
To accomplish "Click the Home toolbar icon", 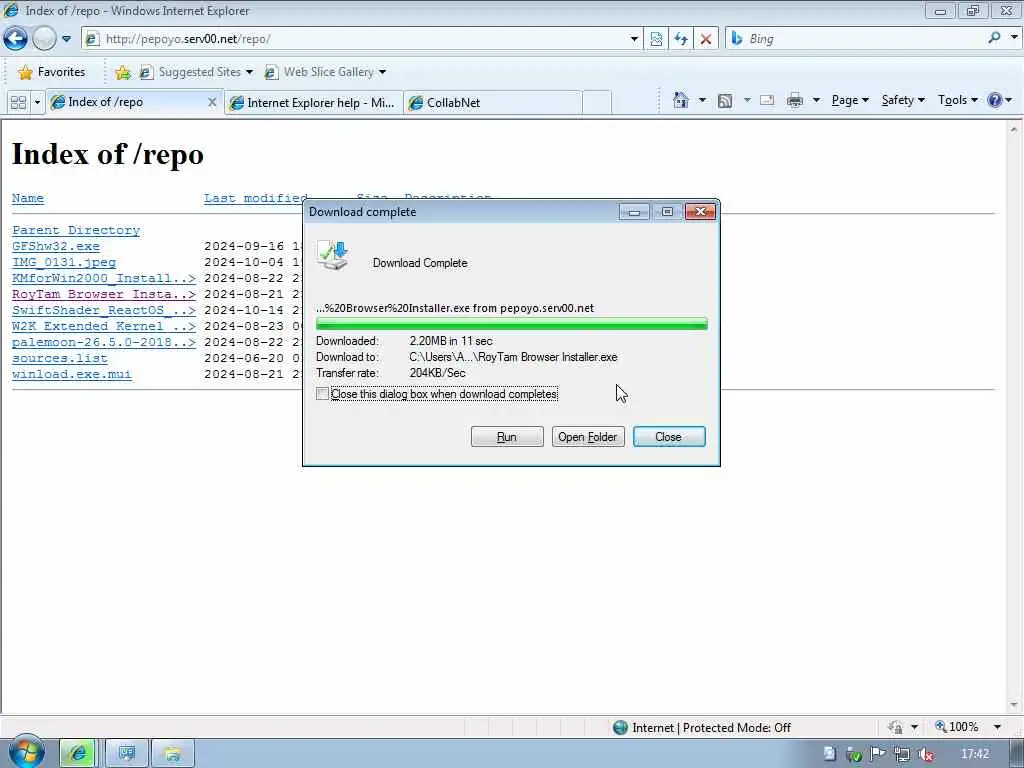I will tap(680, 101).
